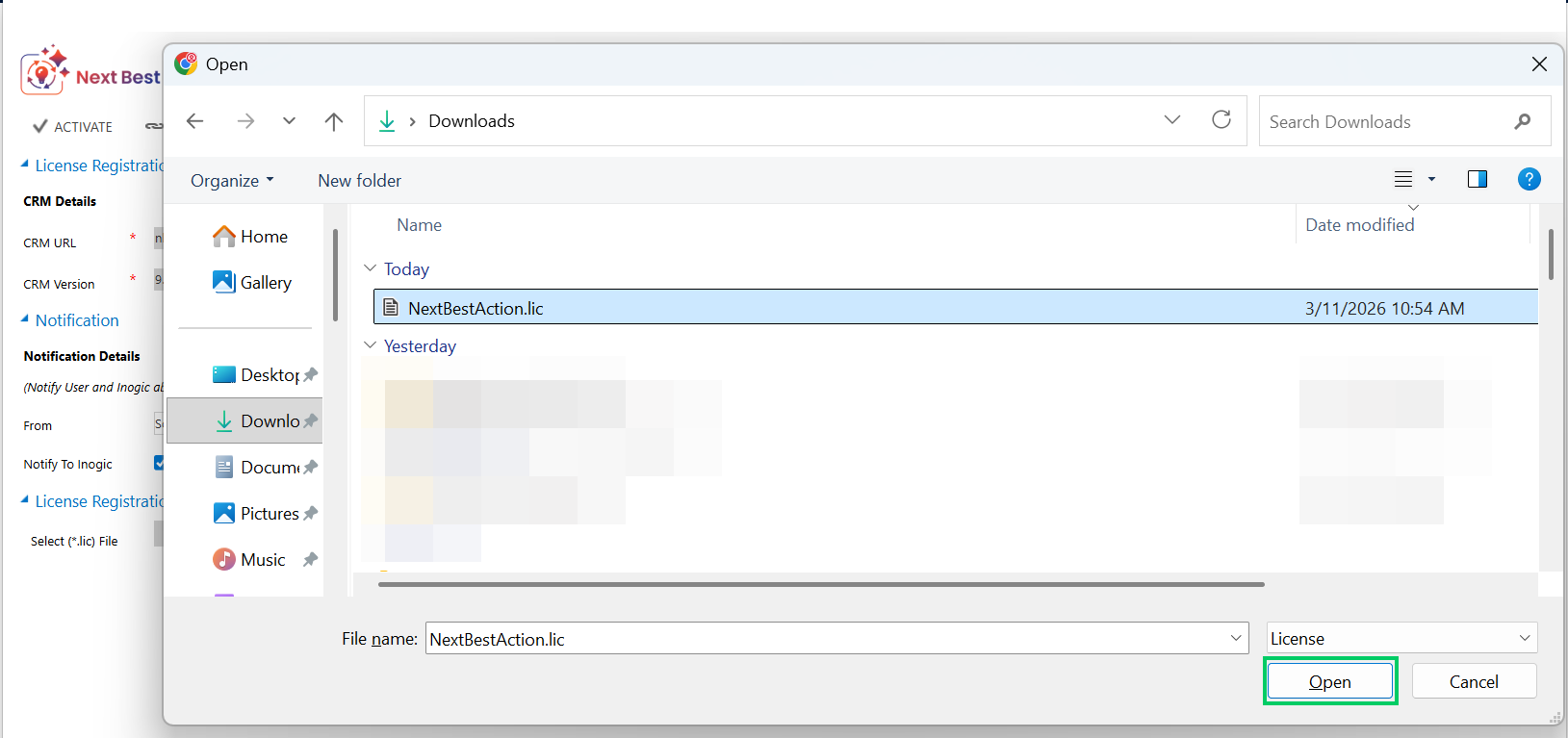Click the Open button
The height and width of the screenshot is (738, 1568).
(x=1329, y=682)
